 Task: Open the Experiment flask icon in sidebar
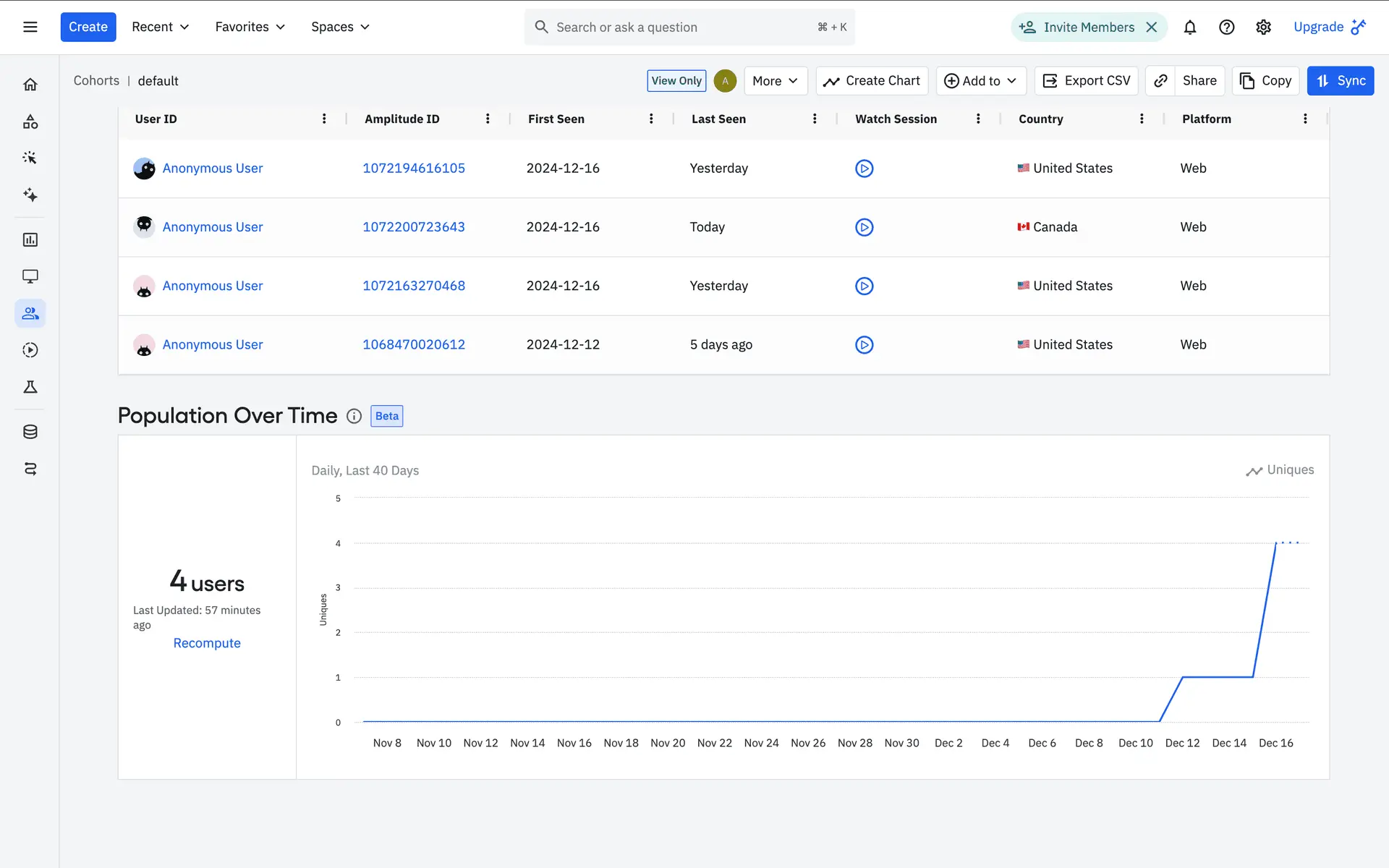[30, 387]
